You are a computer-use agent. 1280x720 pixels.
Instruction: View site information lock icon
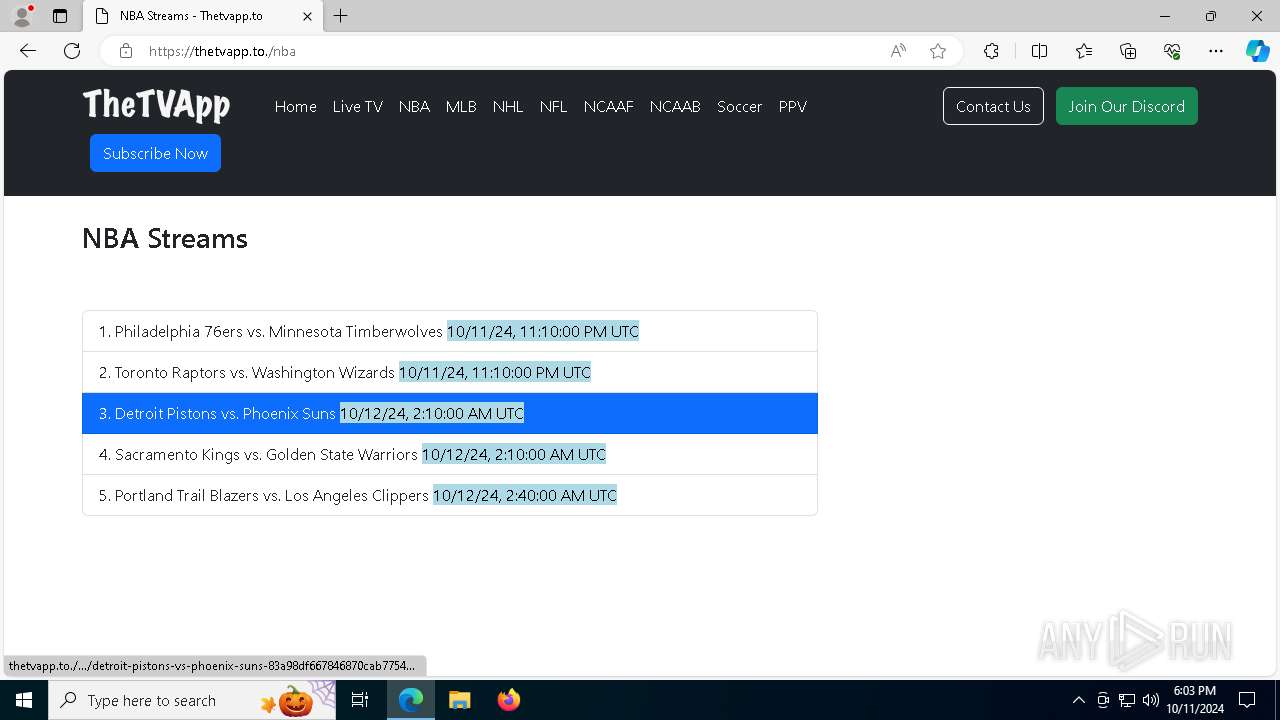[x=126, y=51]
